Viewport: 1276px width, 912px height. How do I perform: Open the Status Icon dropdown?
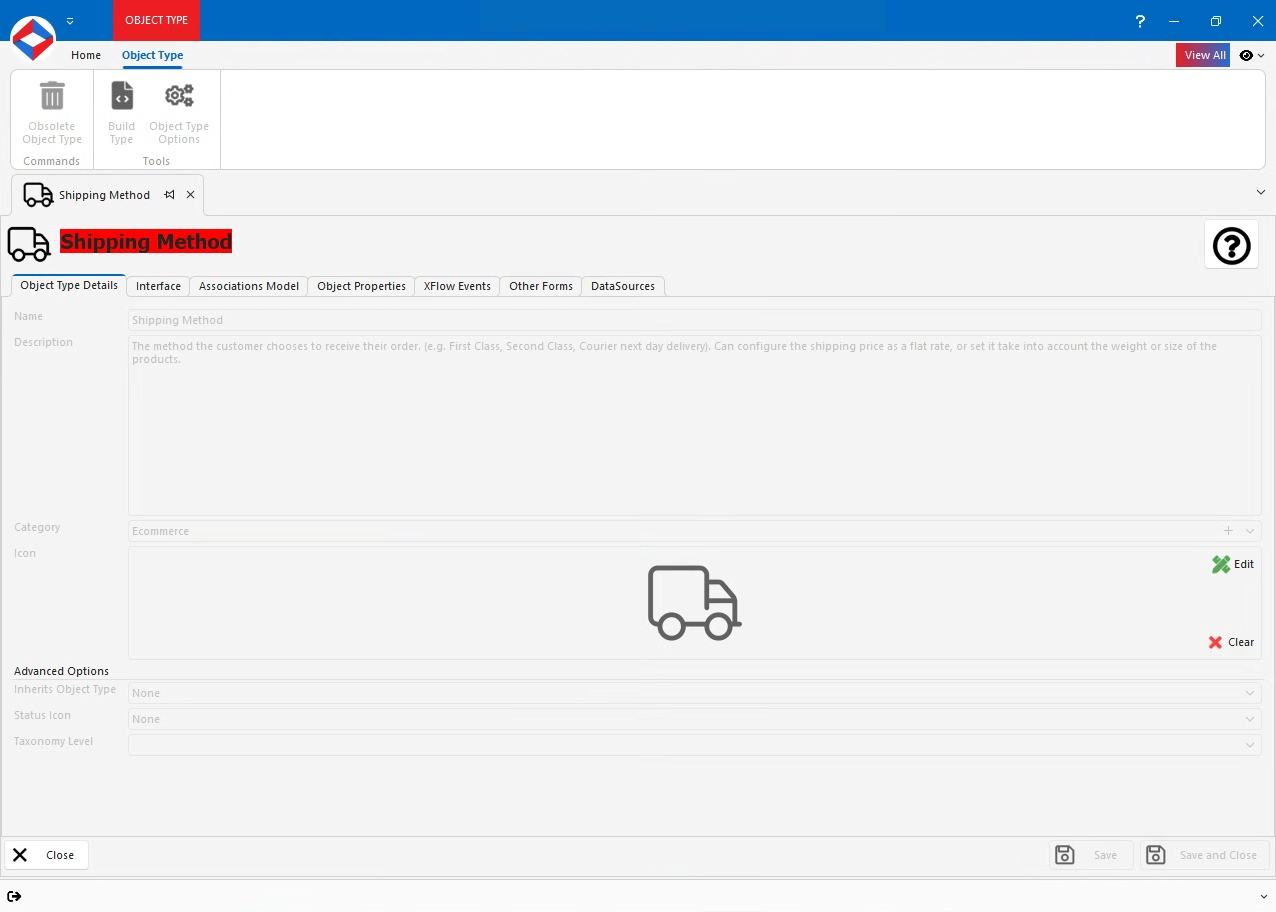[1249, 719]
